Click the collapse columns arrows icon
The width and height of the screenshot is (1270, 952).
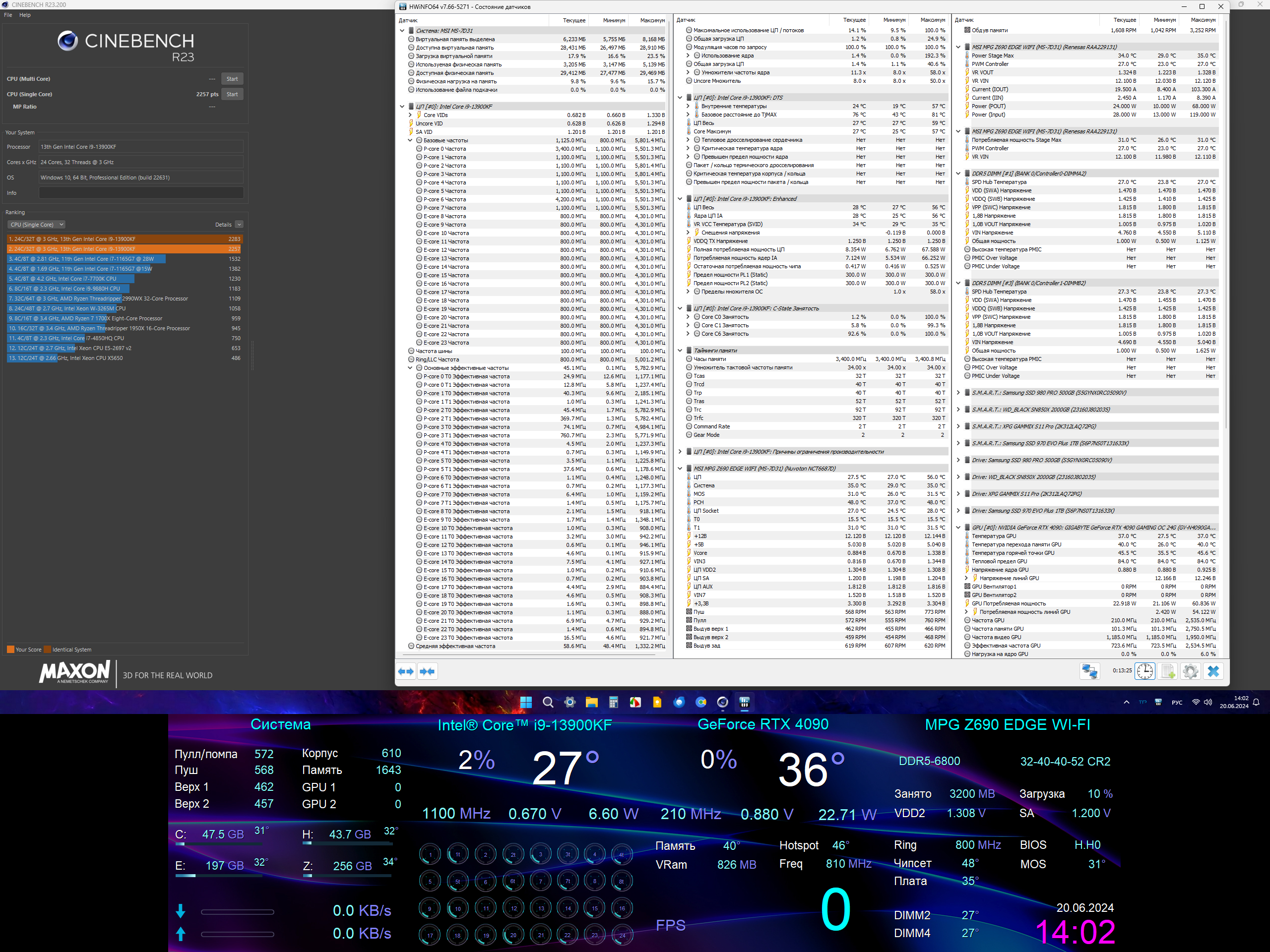(x=427, y=671)
